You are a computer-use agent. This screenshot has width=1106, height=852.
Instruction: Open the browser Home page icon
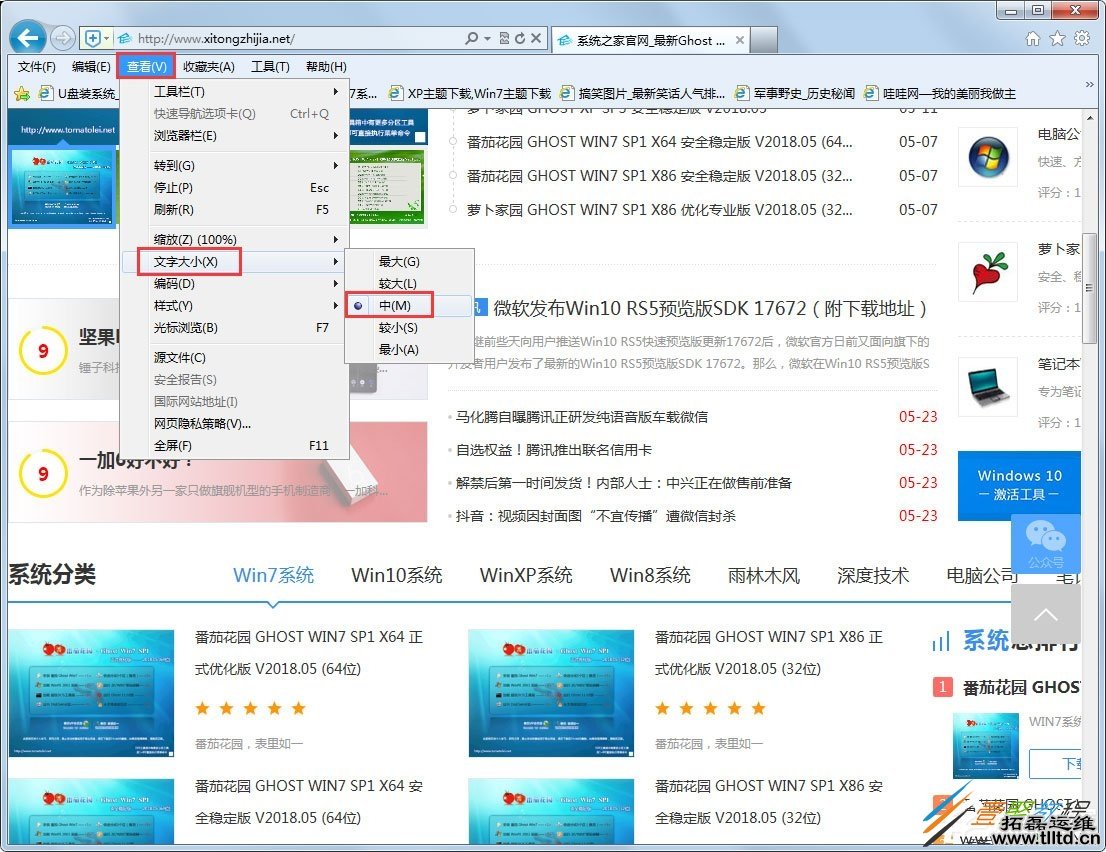pos(1033,37)
